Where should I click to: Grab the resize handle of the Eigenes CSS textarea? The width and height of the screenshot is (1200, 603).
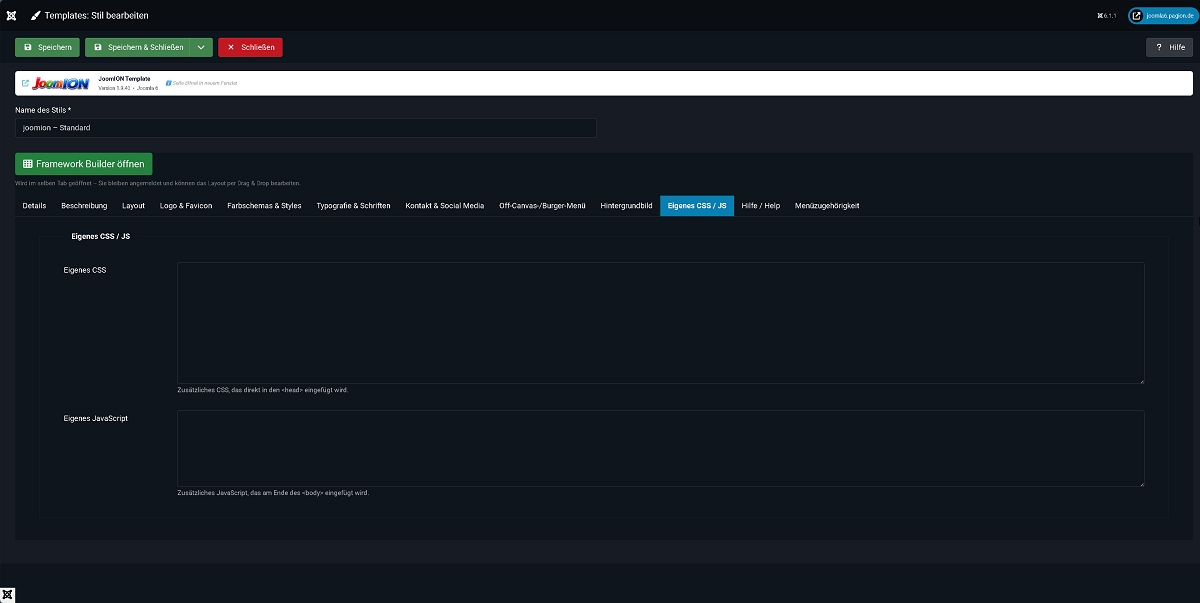coord(1141,380)
